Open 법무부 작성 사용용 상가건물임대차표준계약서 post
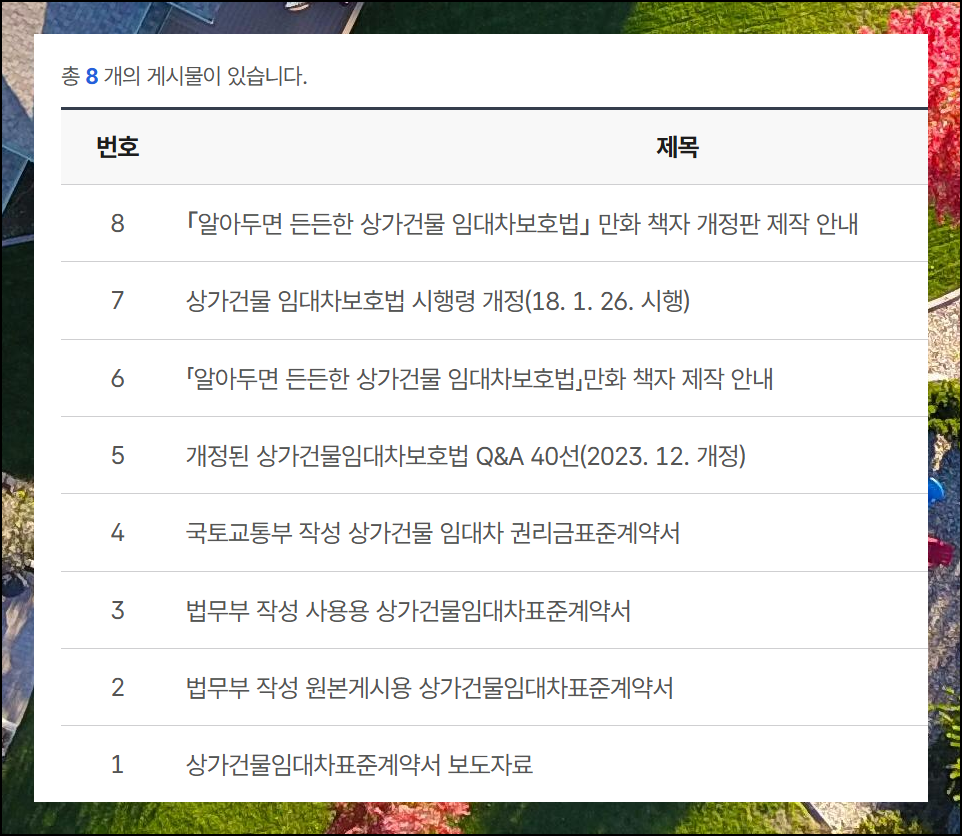Viewport: 962px width, 836px height. [409, 610]
